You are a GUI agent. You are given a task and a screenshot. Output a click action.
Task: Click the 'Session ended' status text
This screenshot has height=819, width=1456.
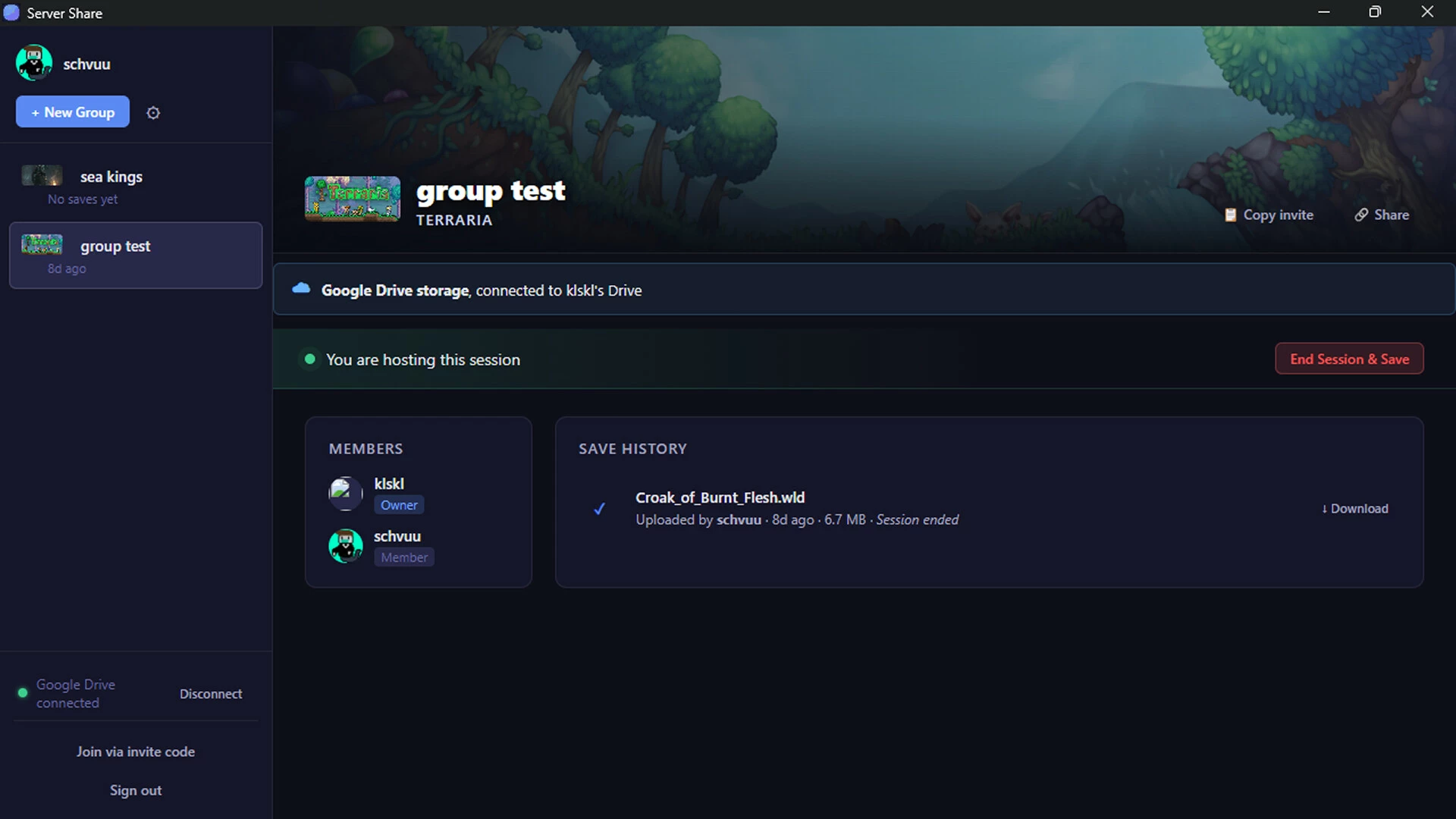pyautogui.click(x=918, y=519)
